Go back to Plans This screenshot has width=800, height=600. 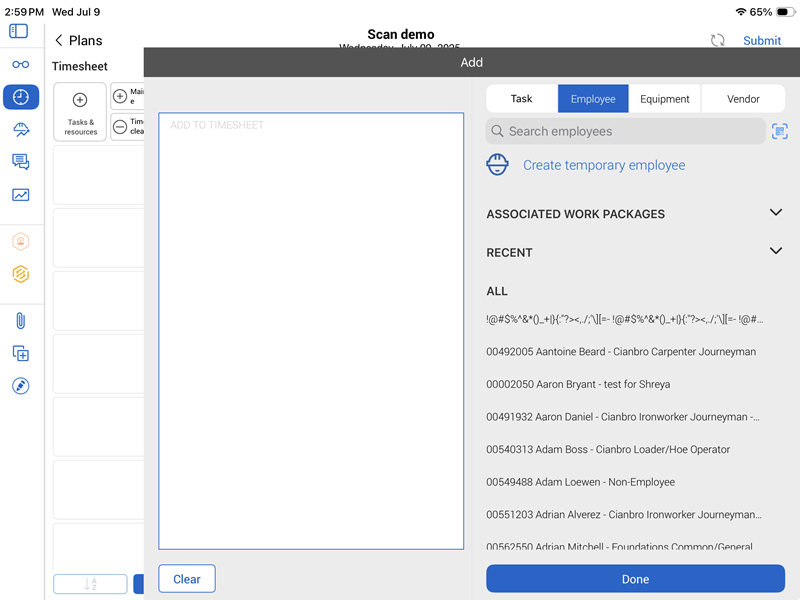point(79,41)
